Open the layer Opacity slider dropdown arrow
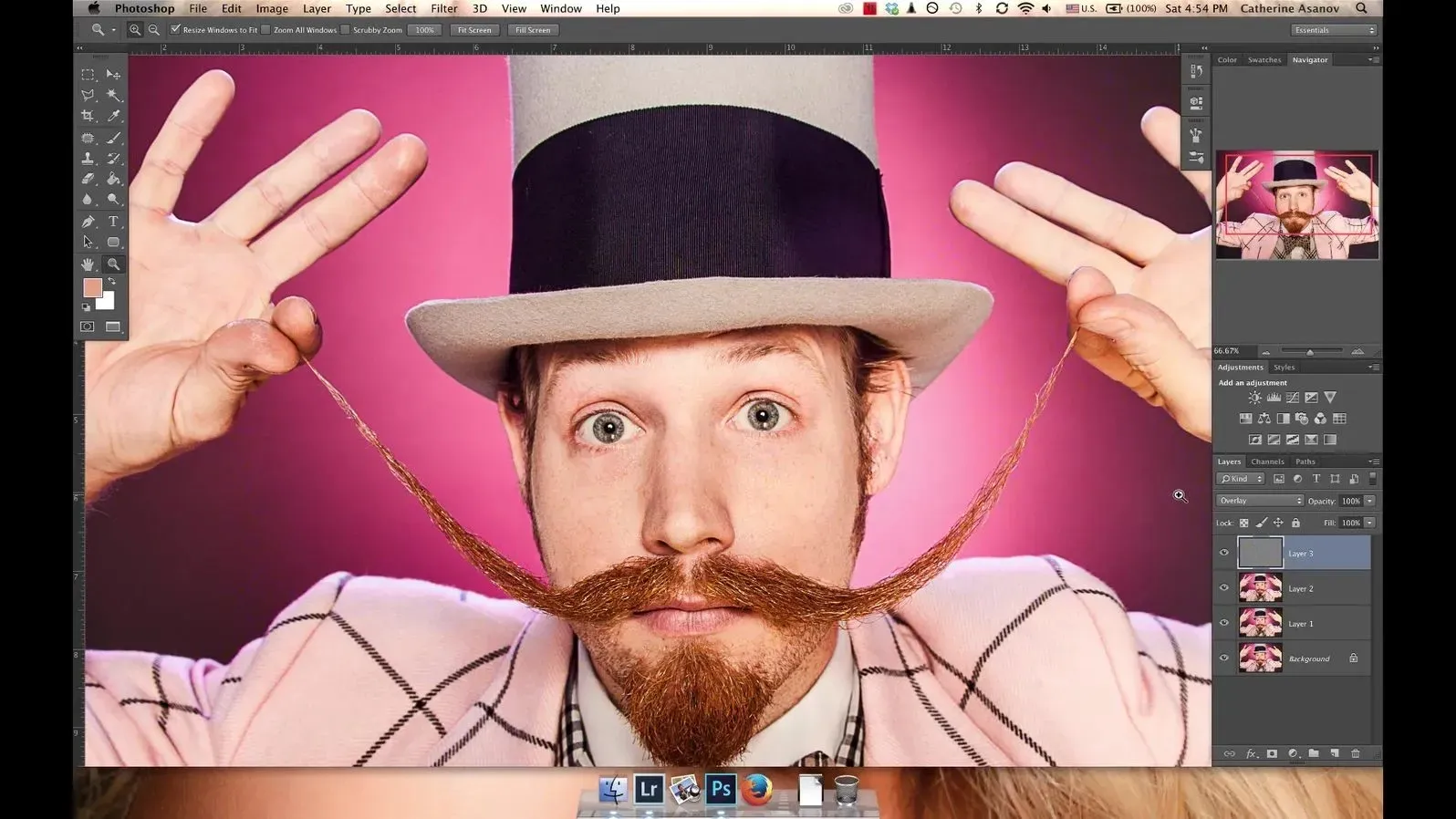 1370,501
